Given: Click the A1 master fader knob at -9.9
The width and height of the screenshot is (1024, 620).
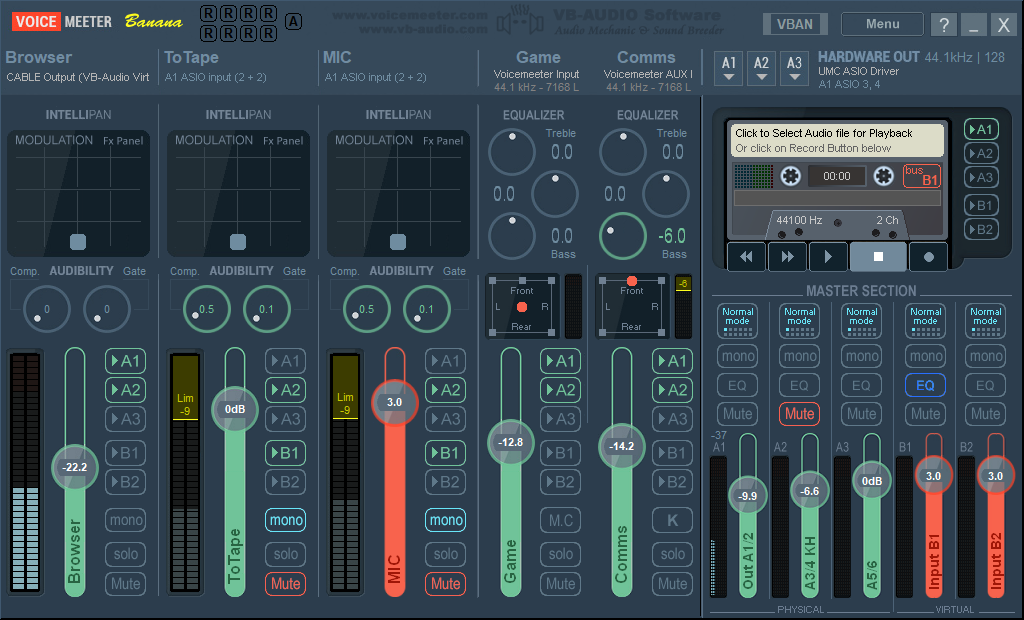Looking at the screenshot, I should click(747, 496).
